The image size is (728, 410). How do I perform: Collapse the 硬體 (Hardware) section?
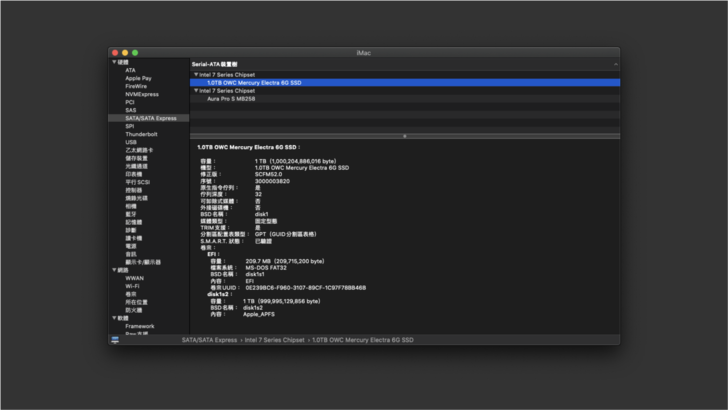coord(113,62)
